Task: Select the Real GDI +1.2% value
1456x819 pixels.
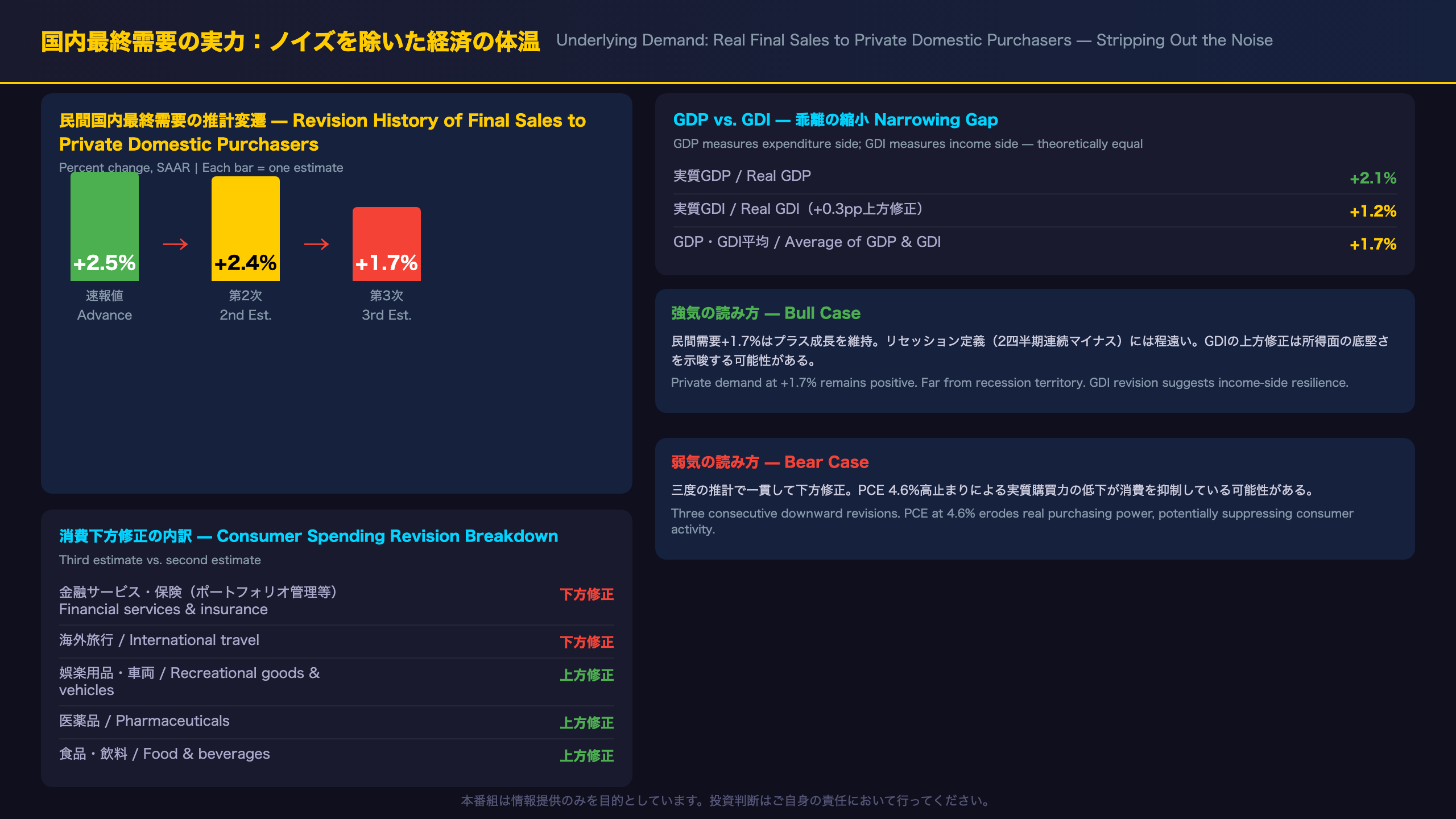Action: pyautogui.click(x=1373, y=211)
